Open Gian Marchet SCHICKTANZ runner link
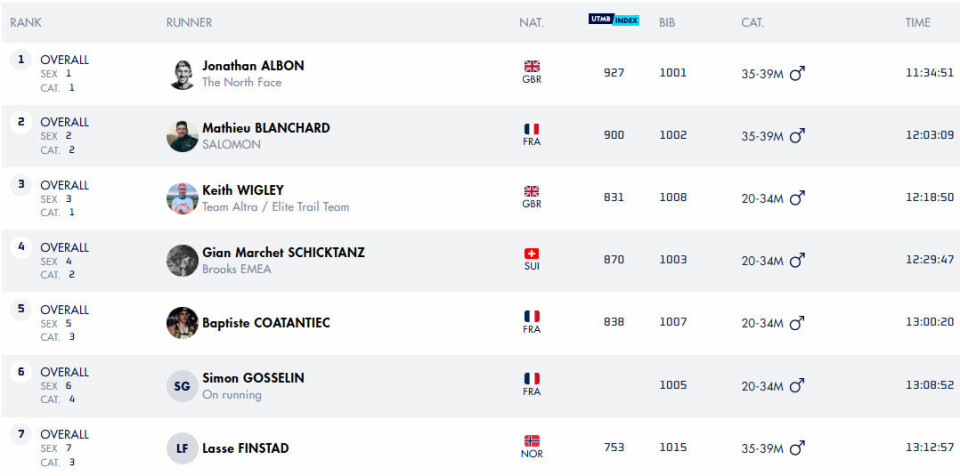 [x=283, y=252]
